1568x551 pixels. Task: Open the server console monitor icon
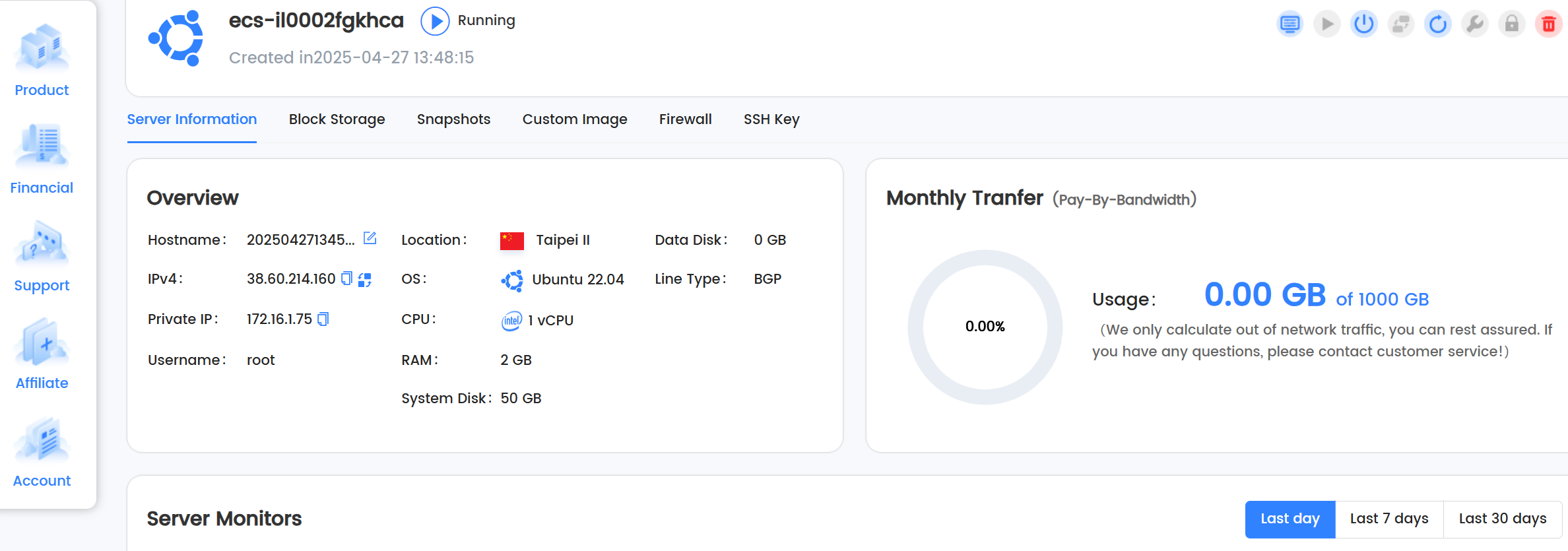pyautogui.click(x=1290, y=24)
